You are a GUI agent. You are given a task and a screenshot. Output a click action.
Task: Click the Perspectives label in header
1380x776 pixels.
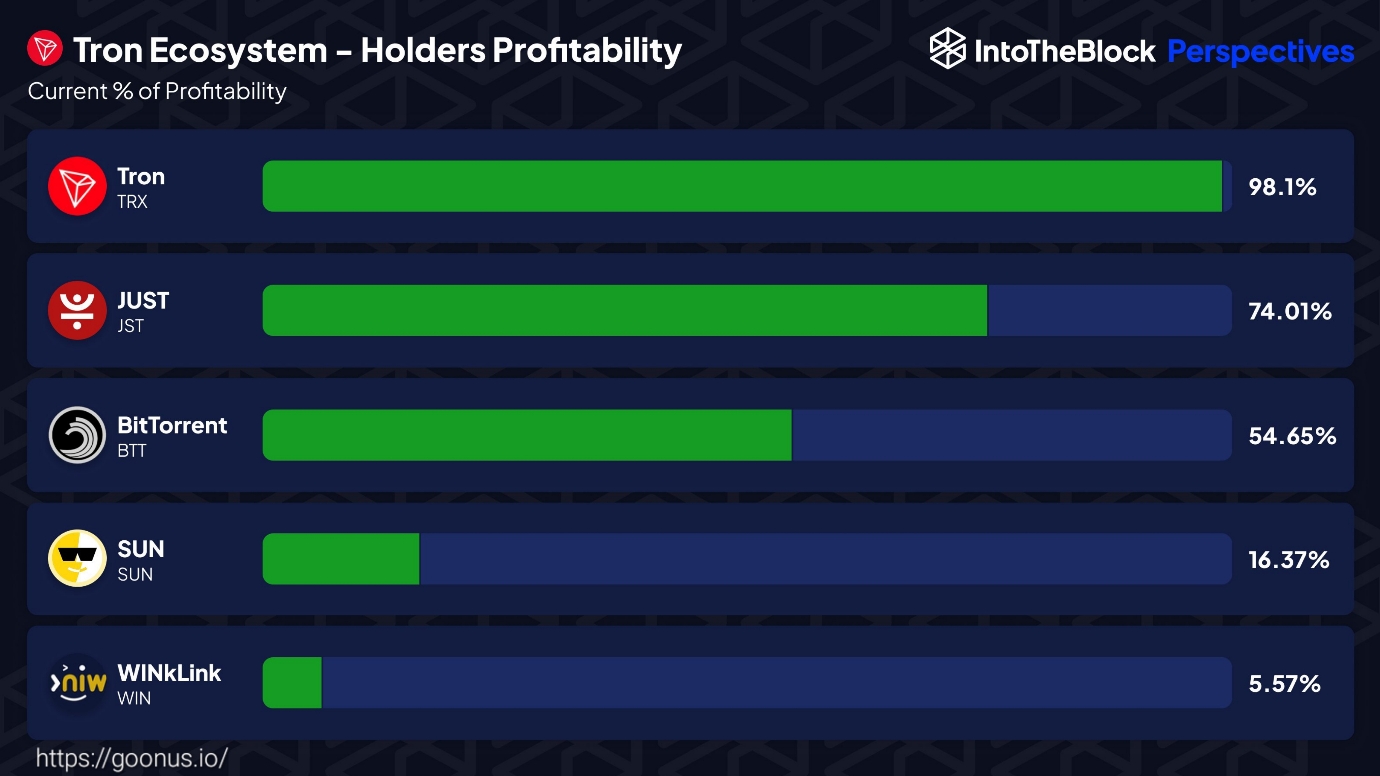pyautogui.click(x=1261, y=51)
